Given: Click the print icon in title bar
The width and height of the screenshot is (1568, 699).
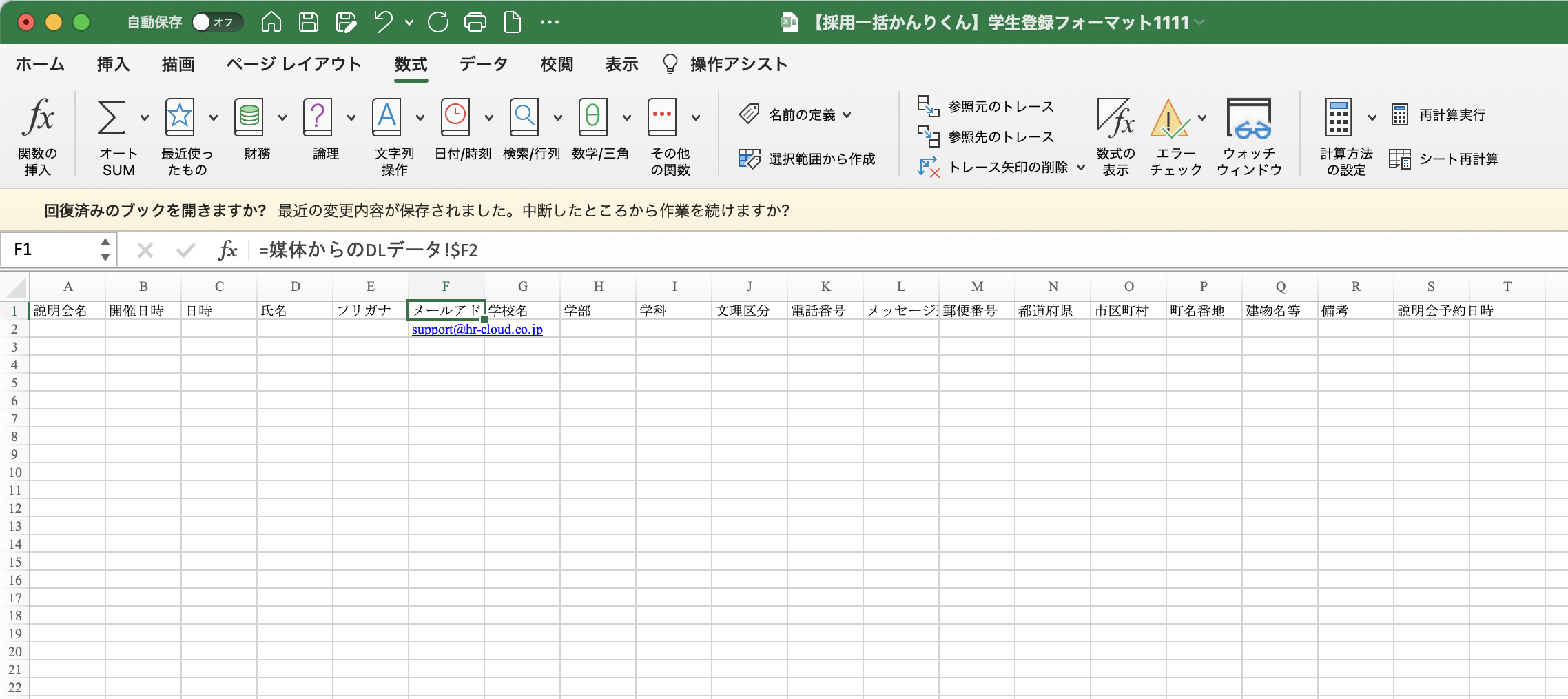Looking at the screenshot, I should coord(475,23).
